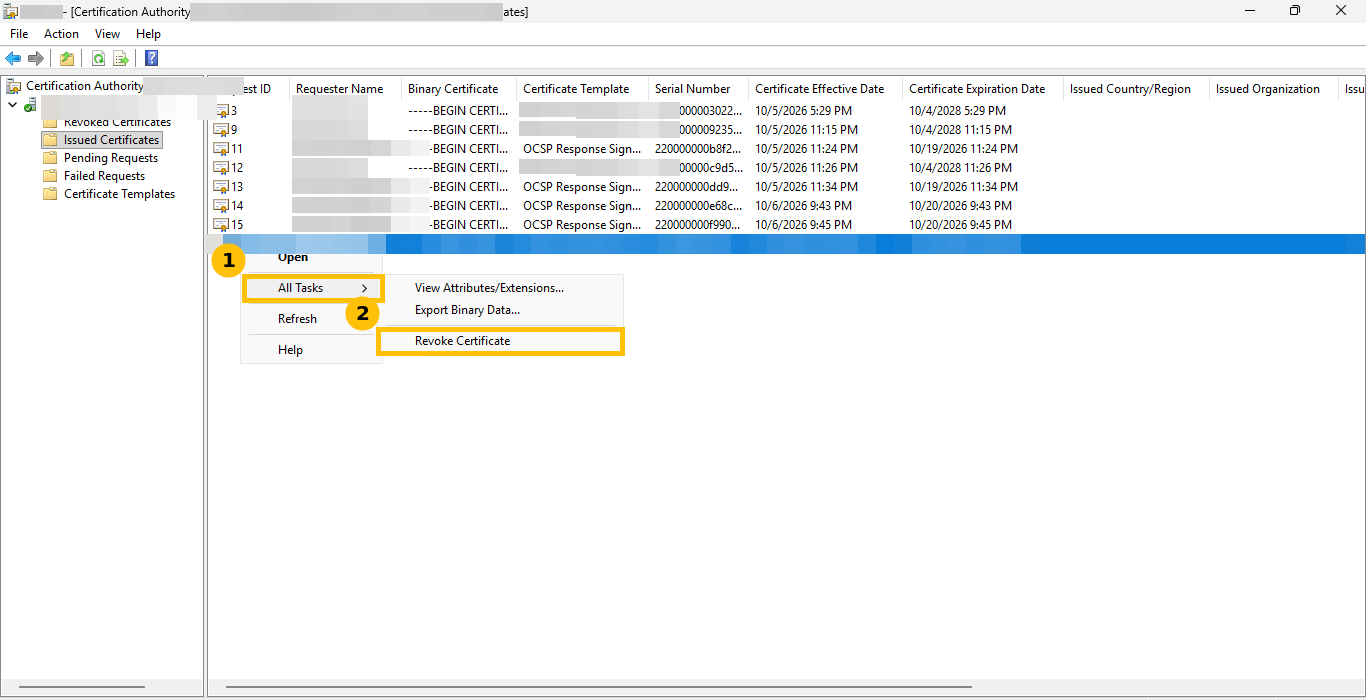Image resolution: width=1366 pixels, height=700 pixels.
Task: Click expiration date 10/19/2026 11:24 PM
Action: (964, 149)
